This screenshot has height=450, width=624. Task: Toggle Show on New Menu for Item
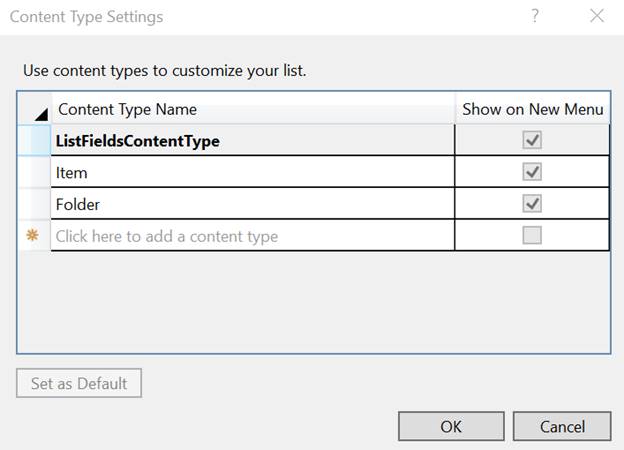(532, 172)
